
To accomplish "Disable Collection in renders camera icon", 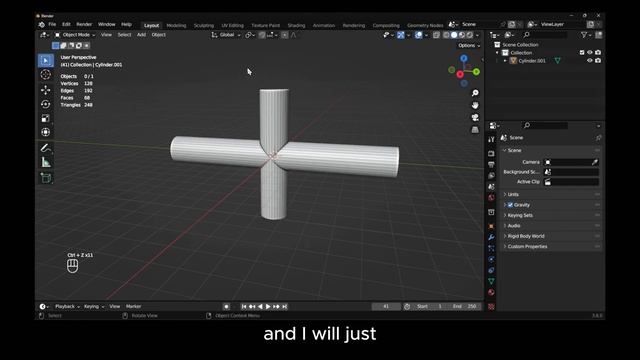I will tap(598, 53).
